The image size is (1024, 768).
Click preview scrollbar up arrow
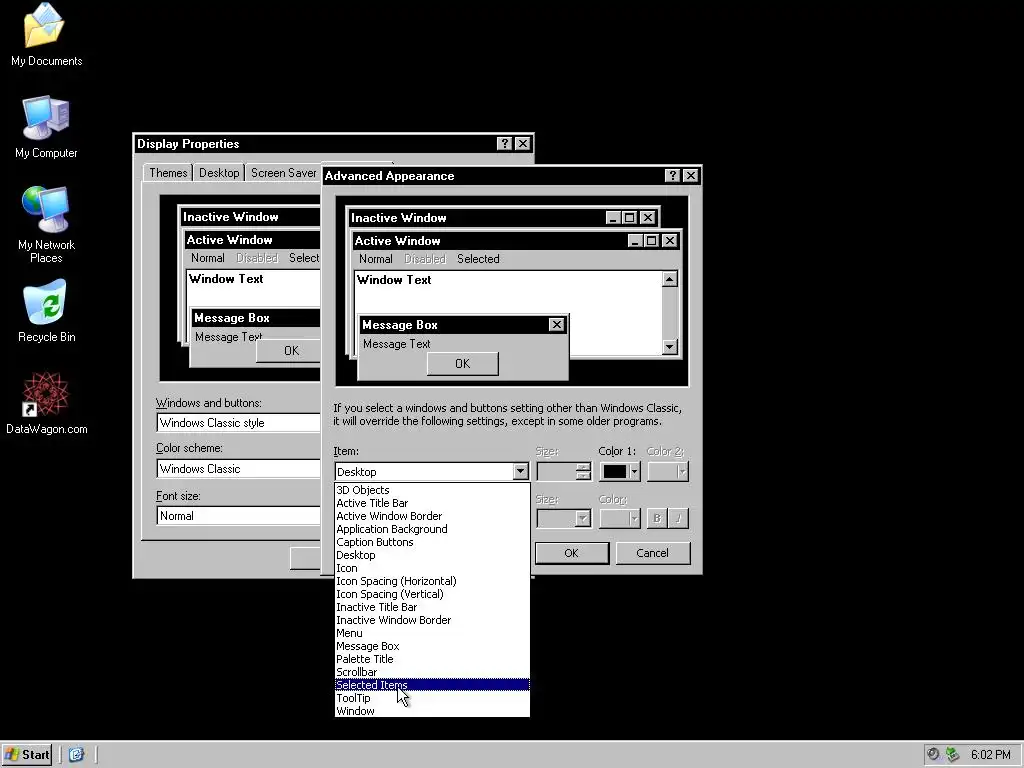(x=669, y=280)
